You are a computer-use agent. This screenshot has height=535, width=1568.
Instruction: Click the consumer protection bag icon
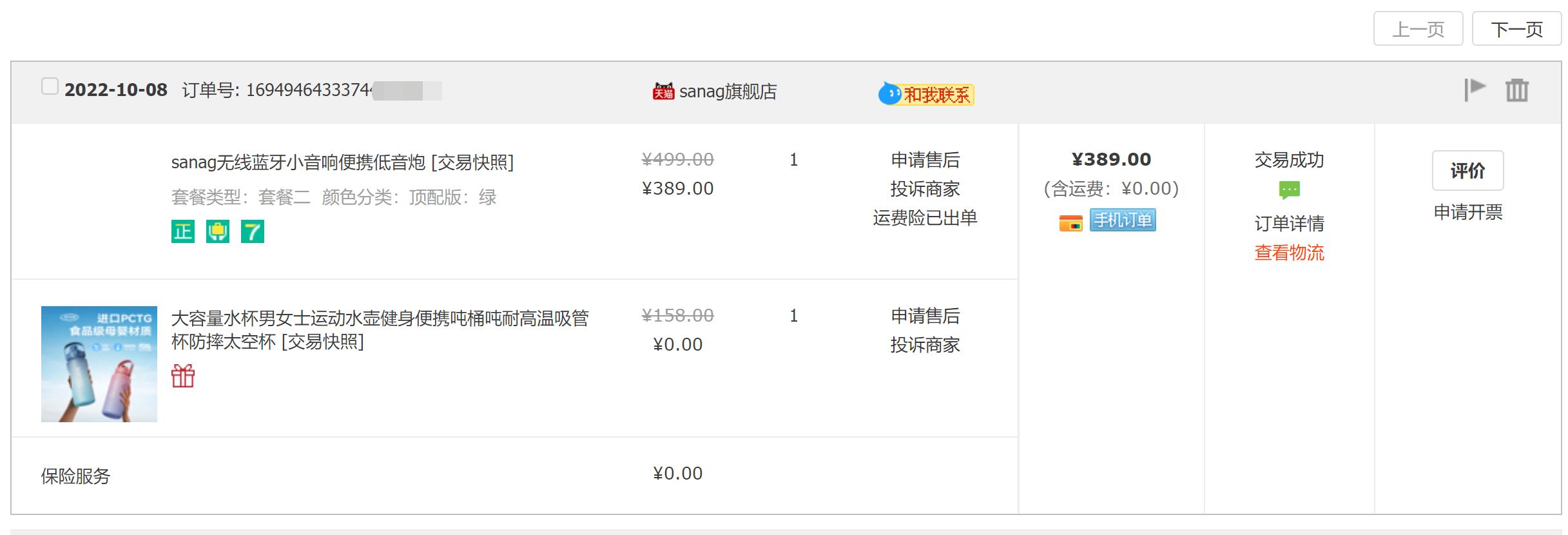pos(218,231)
